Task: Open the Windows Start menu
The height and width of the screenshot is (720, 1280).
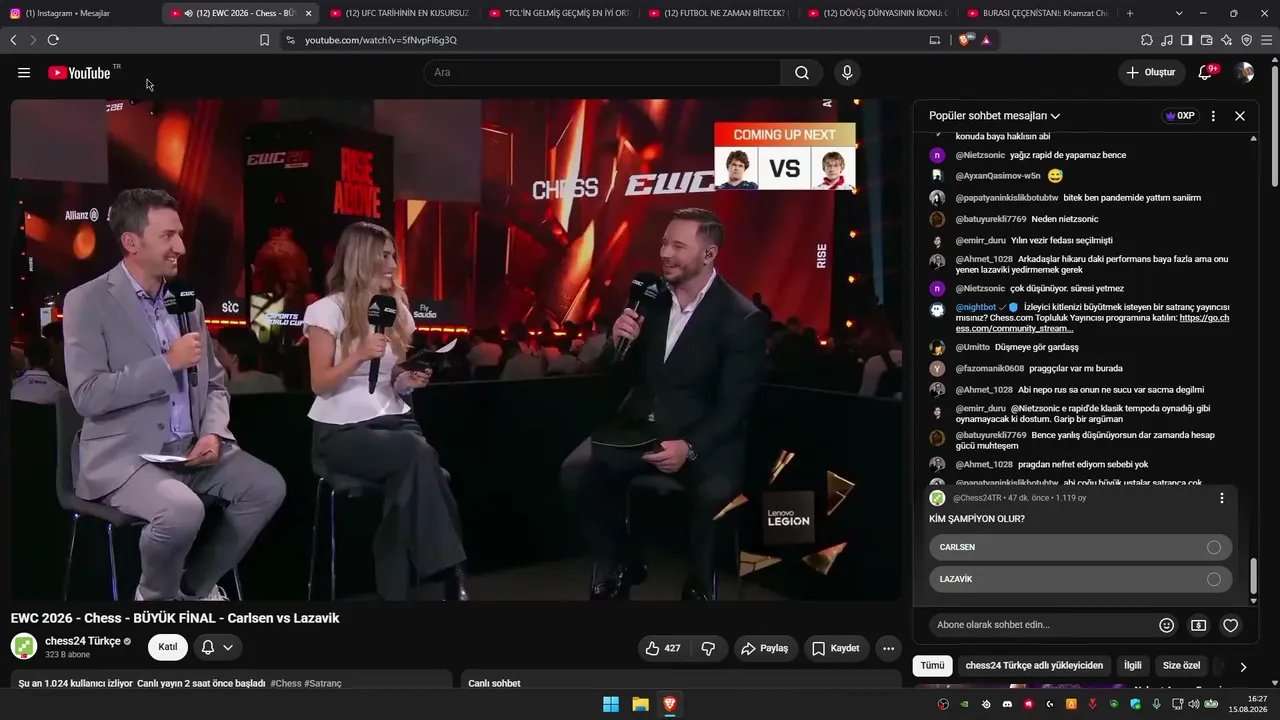Action: (610, 705)
